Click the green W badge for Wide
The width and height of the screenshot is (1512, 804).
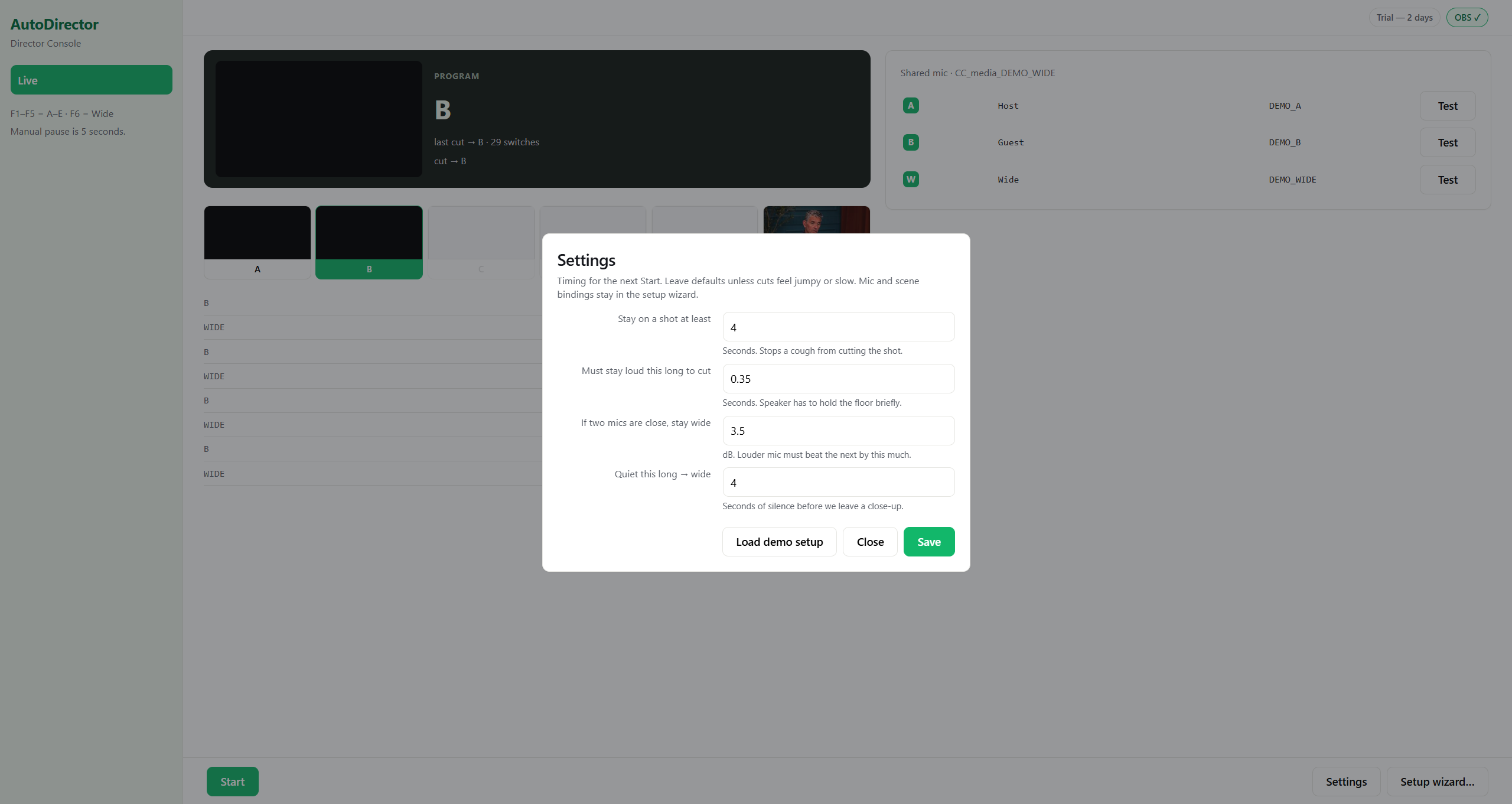911,180
